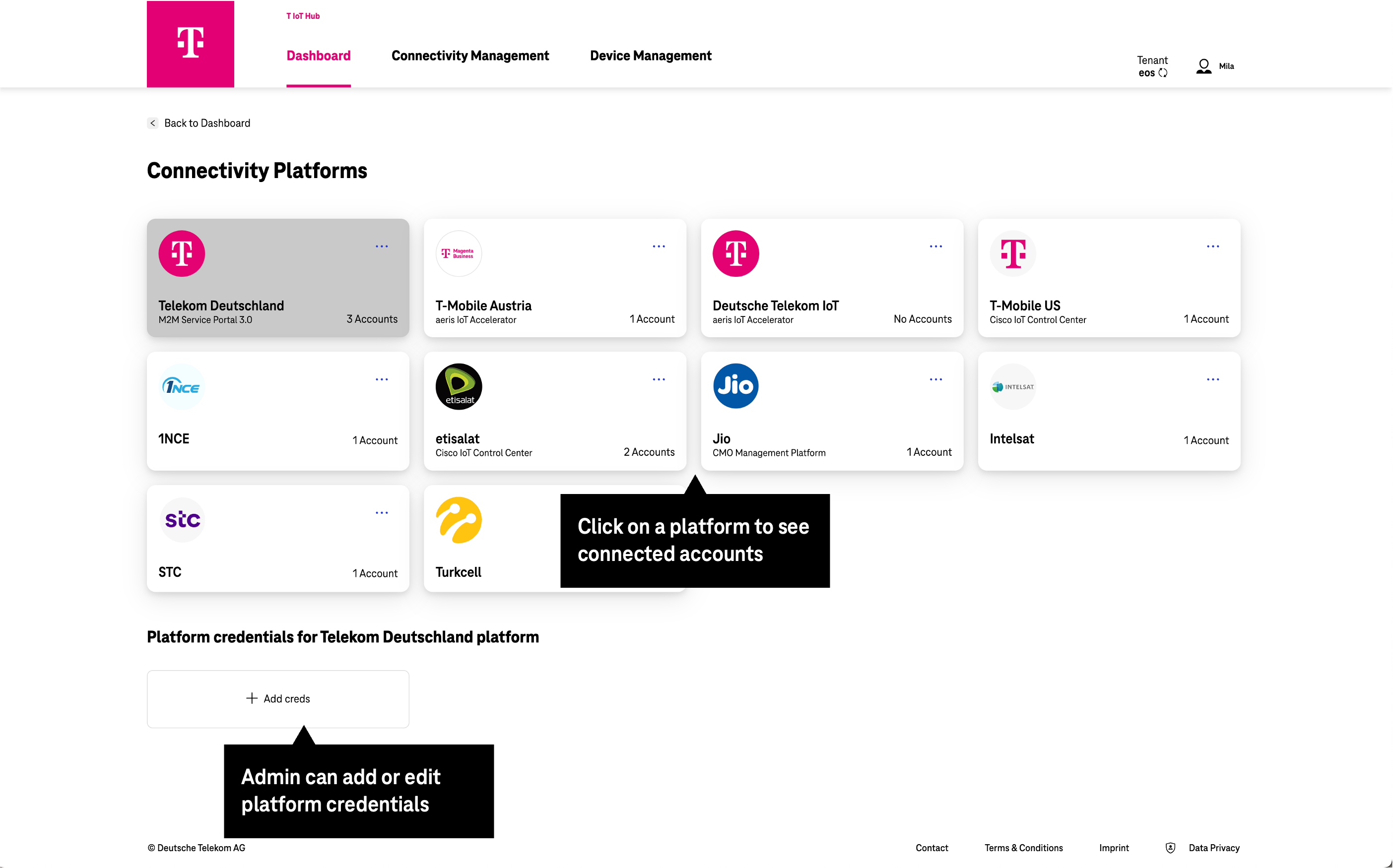Open the three-dot menu on Telekom Deutschland card
Screen dimensions: 1394x868
pos(382,247)
